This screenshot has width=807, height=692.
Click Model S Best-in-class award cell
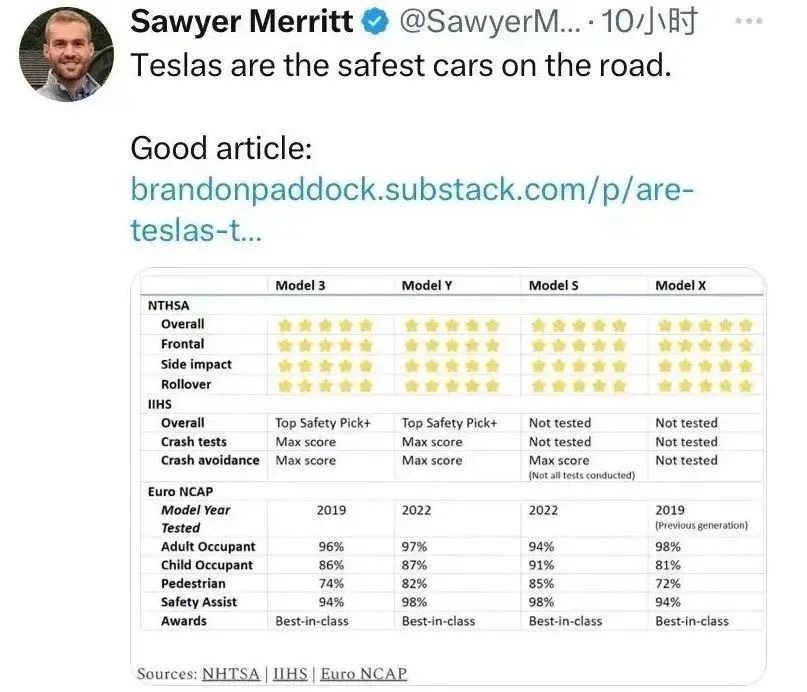tap(565, 621)
